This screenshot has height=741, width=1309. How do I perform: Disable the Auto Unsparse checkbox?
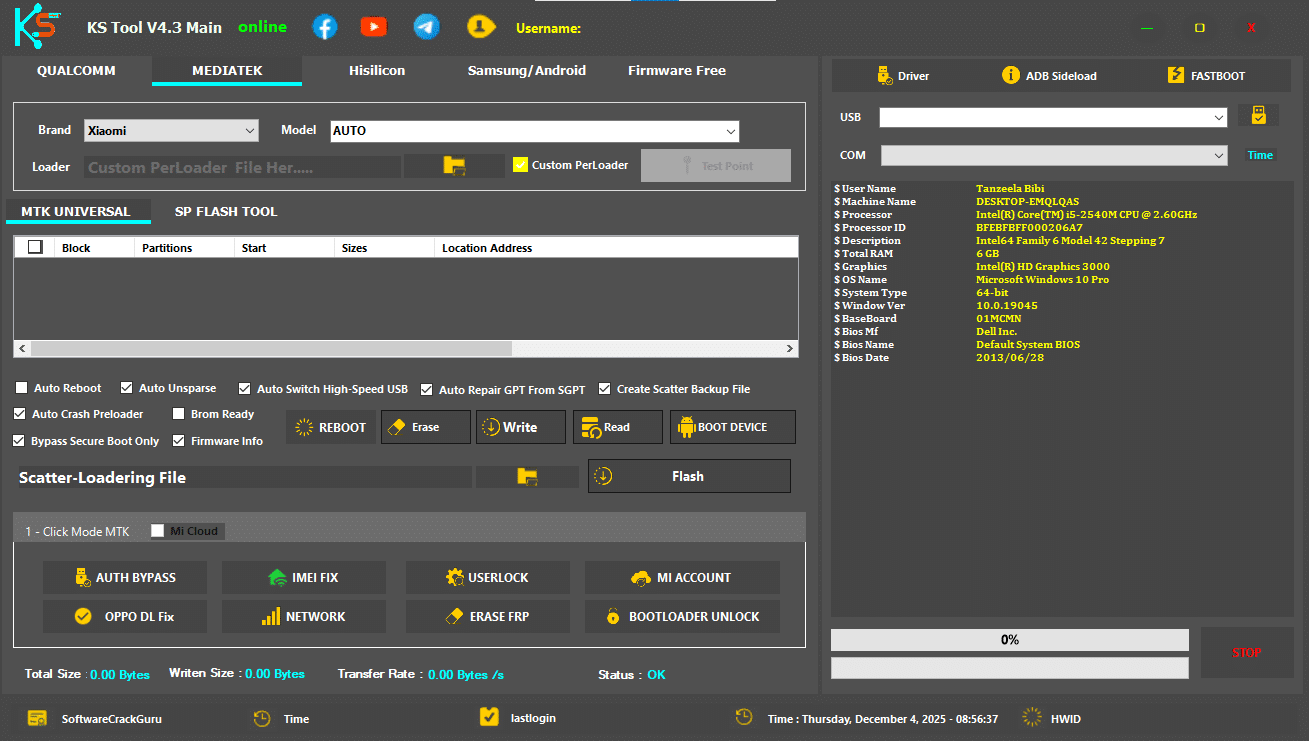pyautogui.click(x=126, y=388)
